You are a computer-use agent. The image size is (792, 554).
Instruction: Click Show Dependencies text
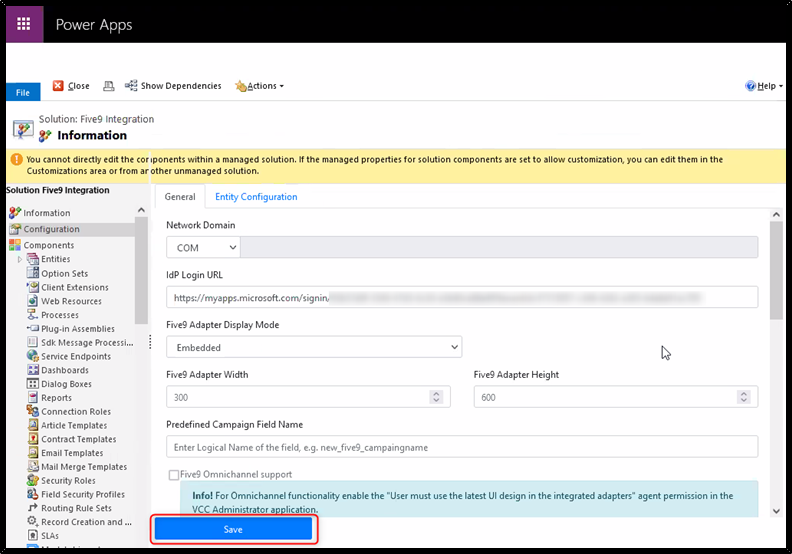[x=181, y=86]
